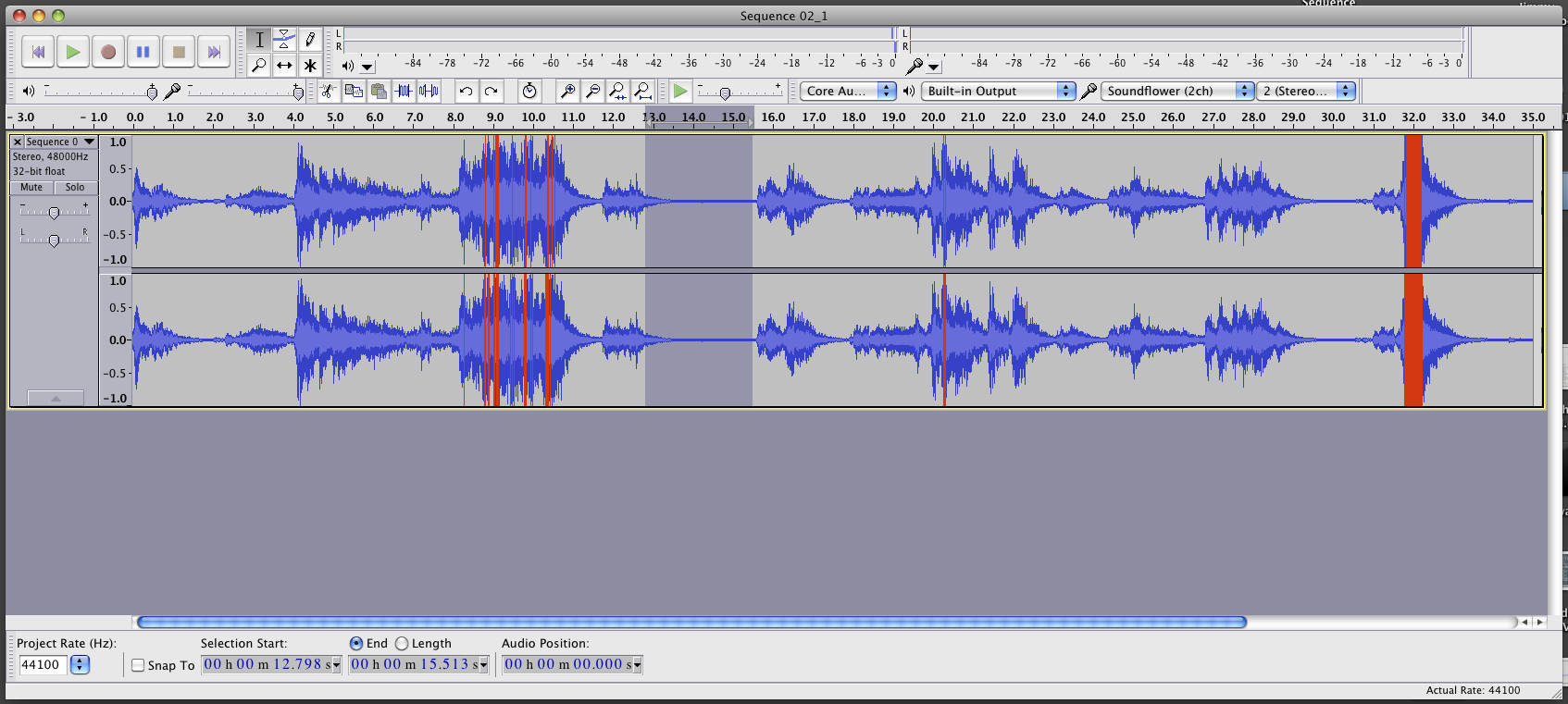Pause playback with the Pause button
The width and height of the screenshot is (1568, 704).
143,52
